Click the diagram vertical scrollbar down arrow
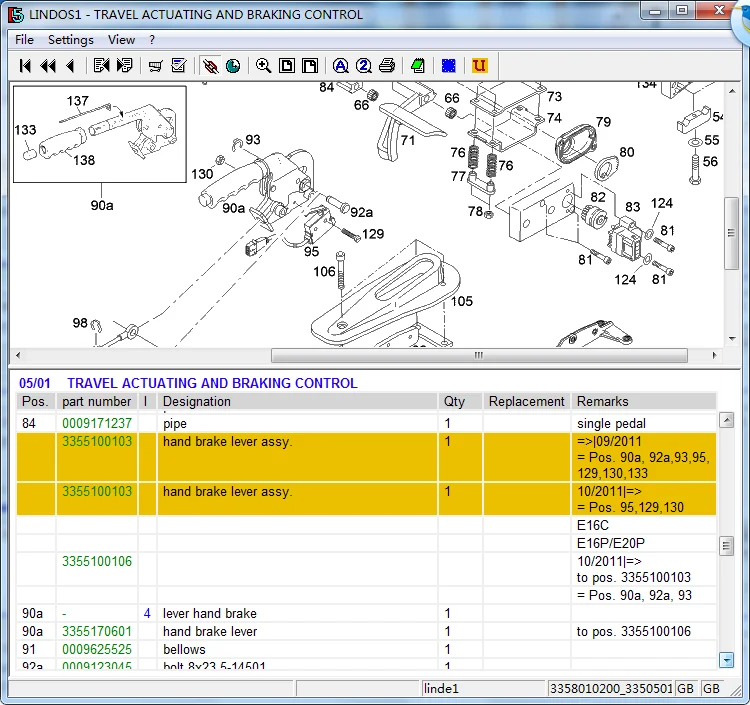This screenshot has width=750, height=705. [732, 339]
